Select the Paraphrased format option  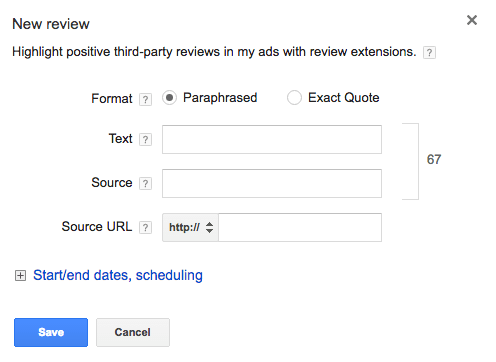point(169,98)
